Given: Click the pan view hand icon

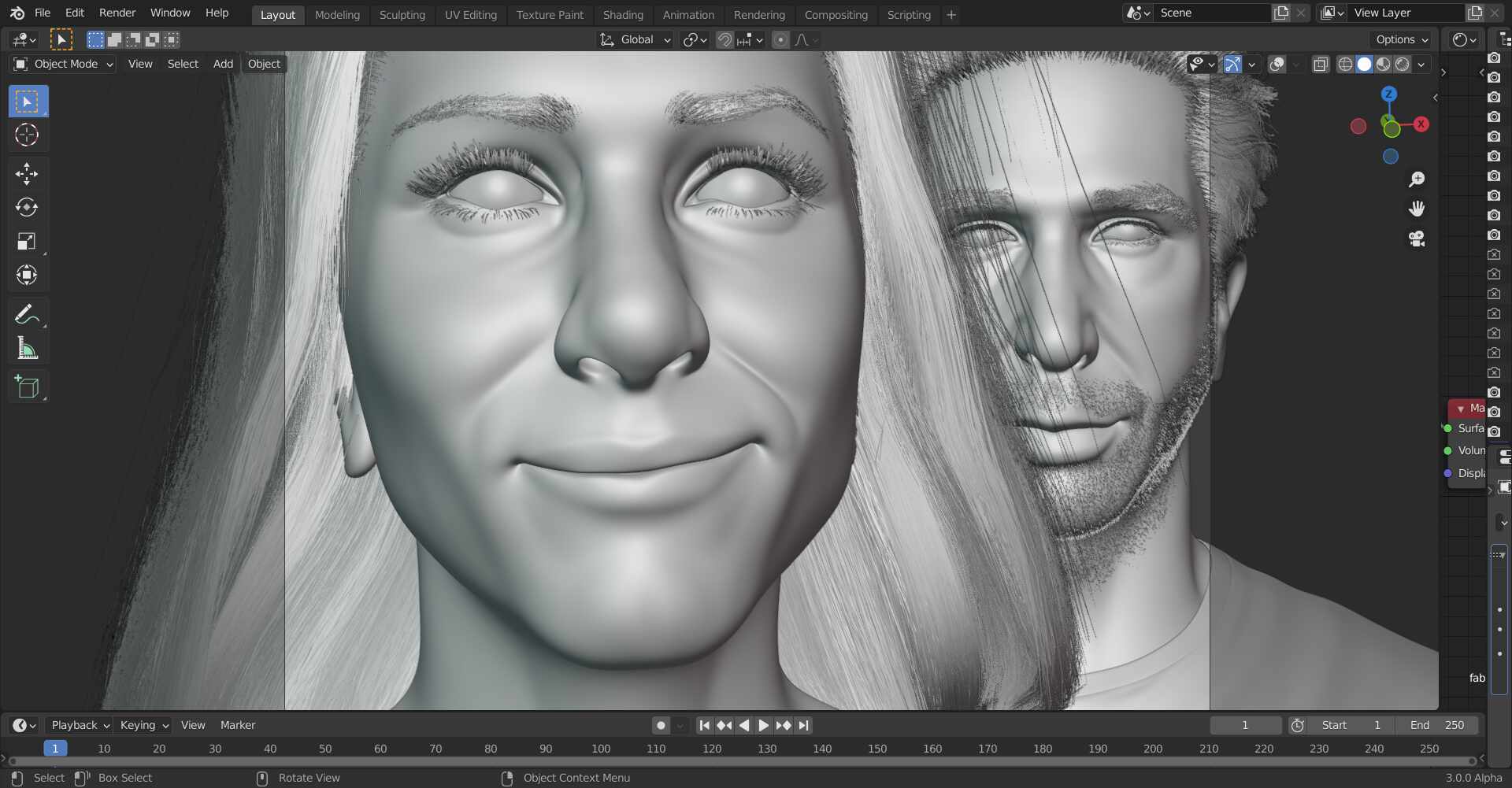Looking at the screenshot, I should (x=1417, y=209).
